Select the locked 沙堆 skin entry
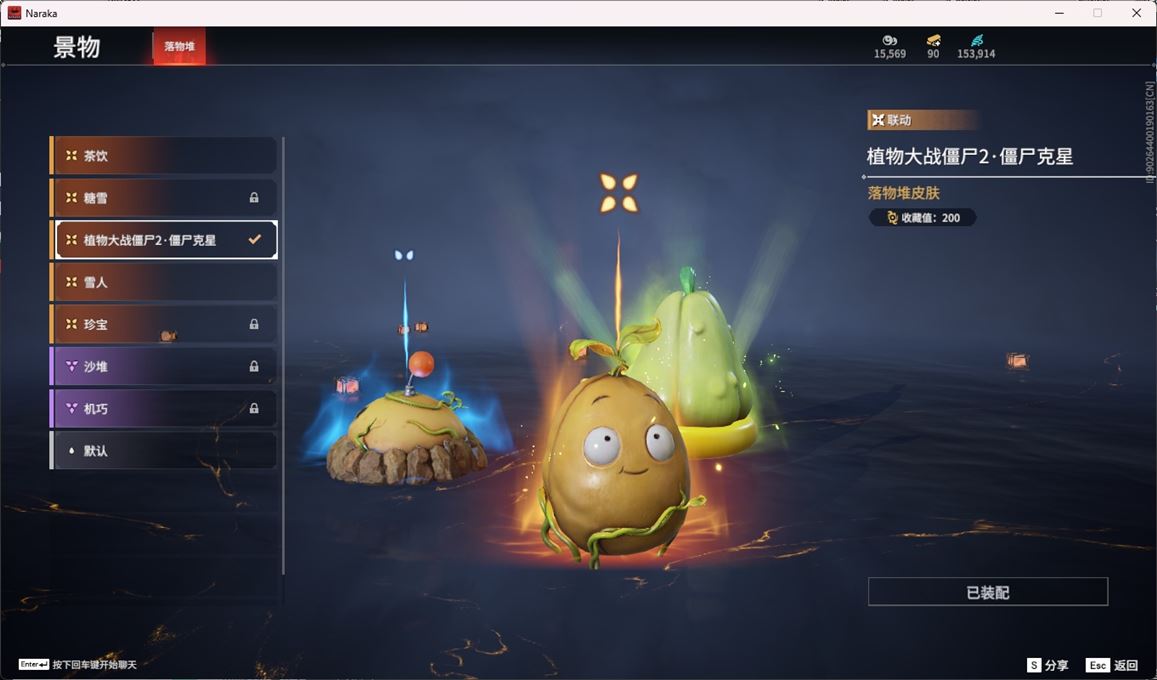This screenshot has width=1157, height=680. 163,366
